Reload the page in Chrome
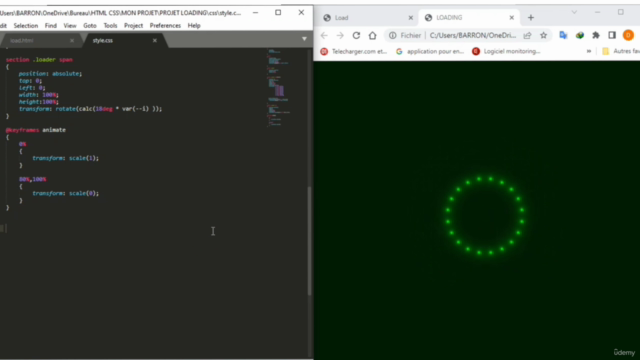The image size is (640, 360). [x=356, y=36]
